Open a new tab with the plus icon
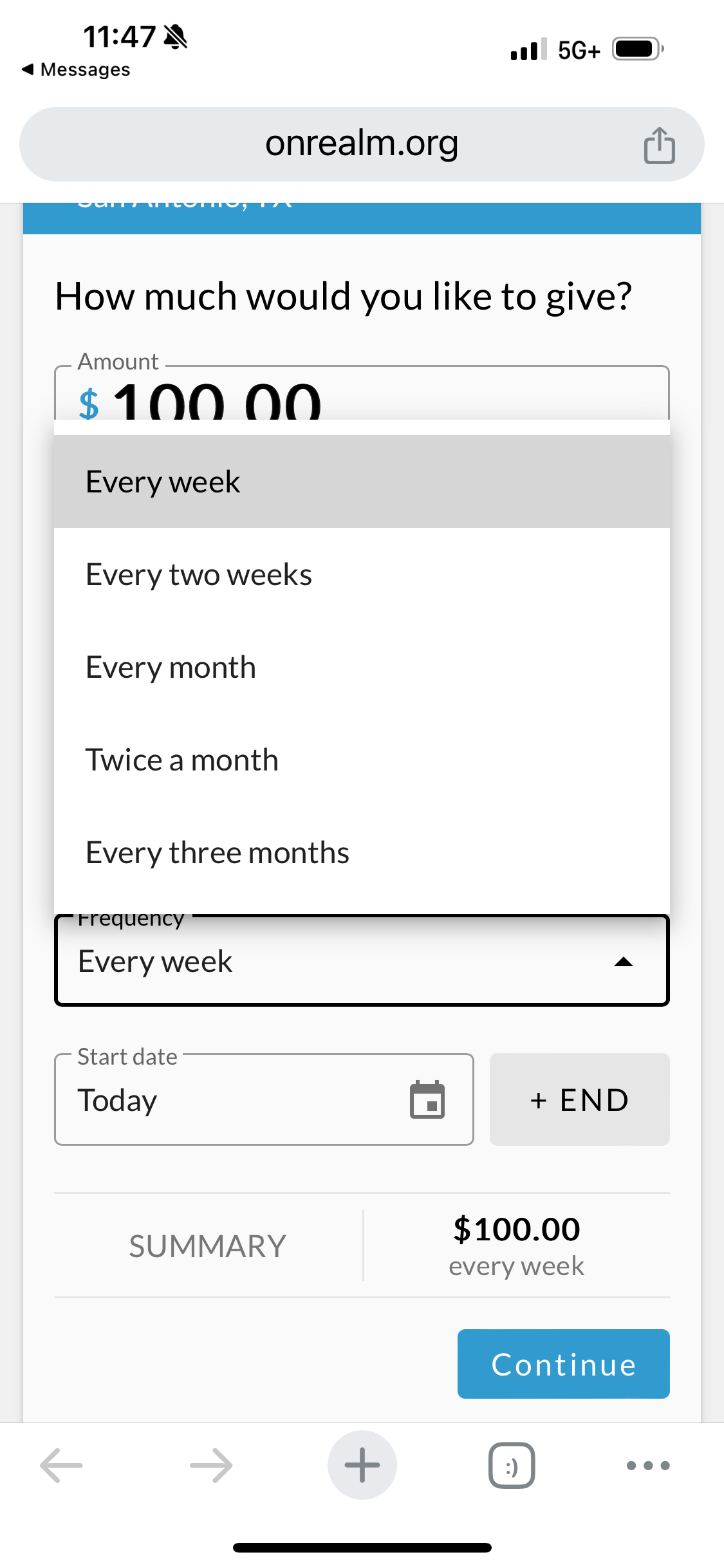This screenshot has width=724, height=1568. 362,1465
